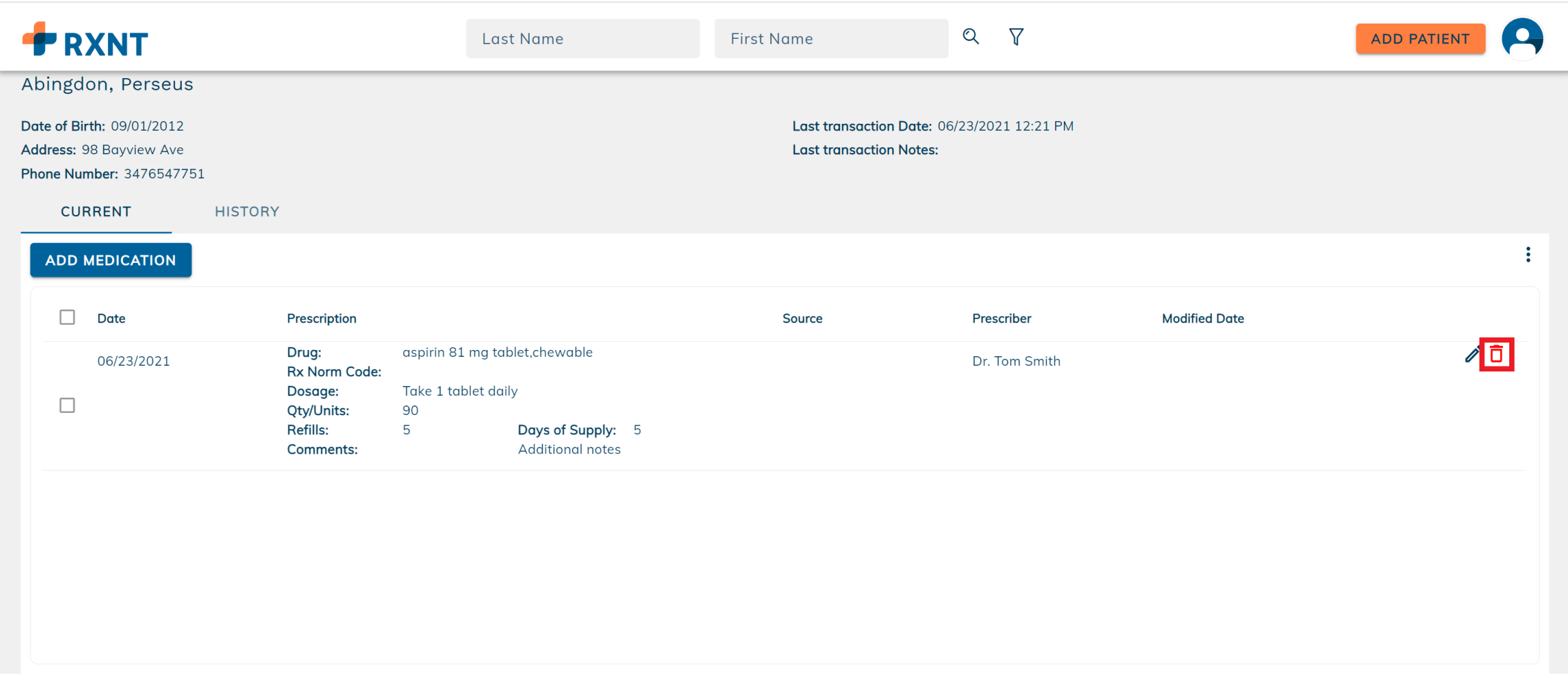Click the Date column header
The width and height of the screenshot is (1568, 691).
[111, 318]
